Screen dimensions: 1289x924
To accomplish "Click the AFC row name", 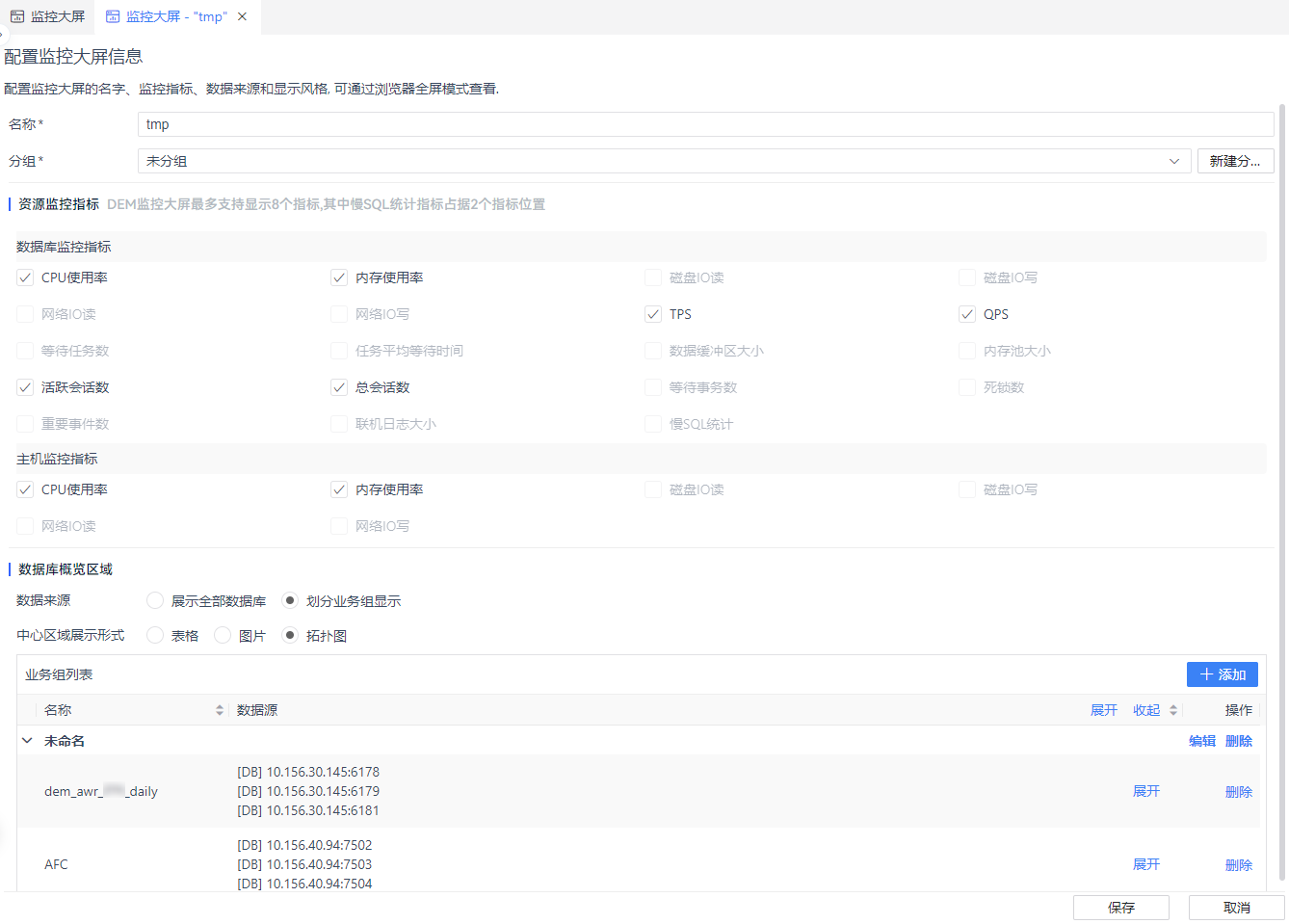I will pos(56,864).
